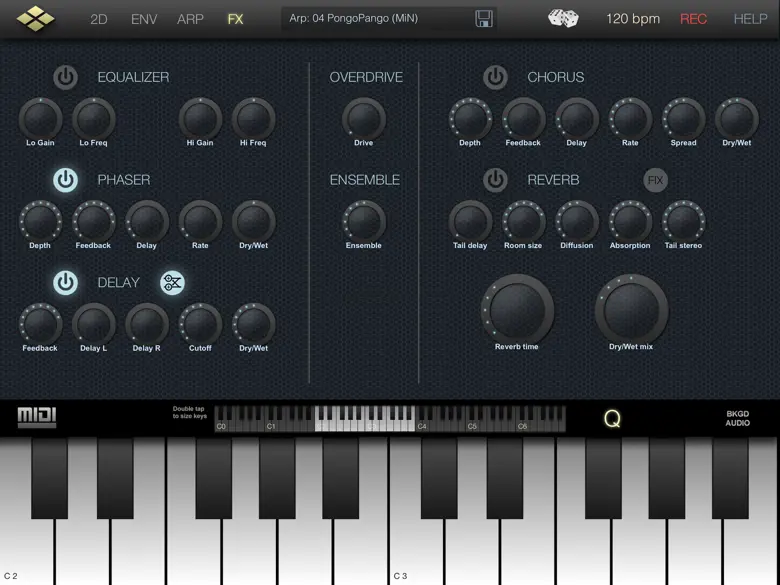Click the diamond app logo icon
Screen dimensions: 780x585
(36, 18)
